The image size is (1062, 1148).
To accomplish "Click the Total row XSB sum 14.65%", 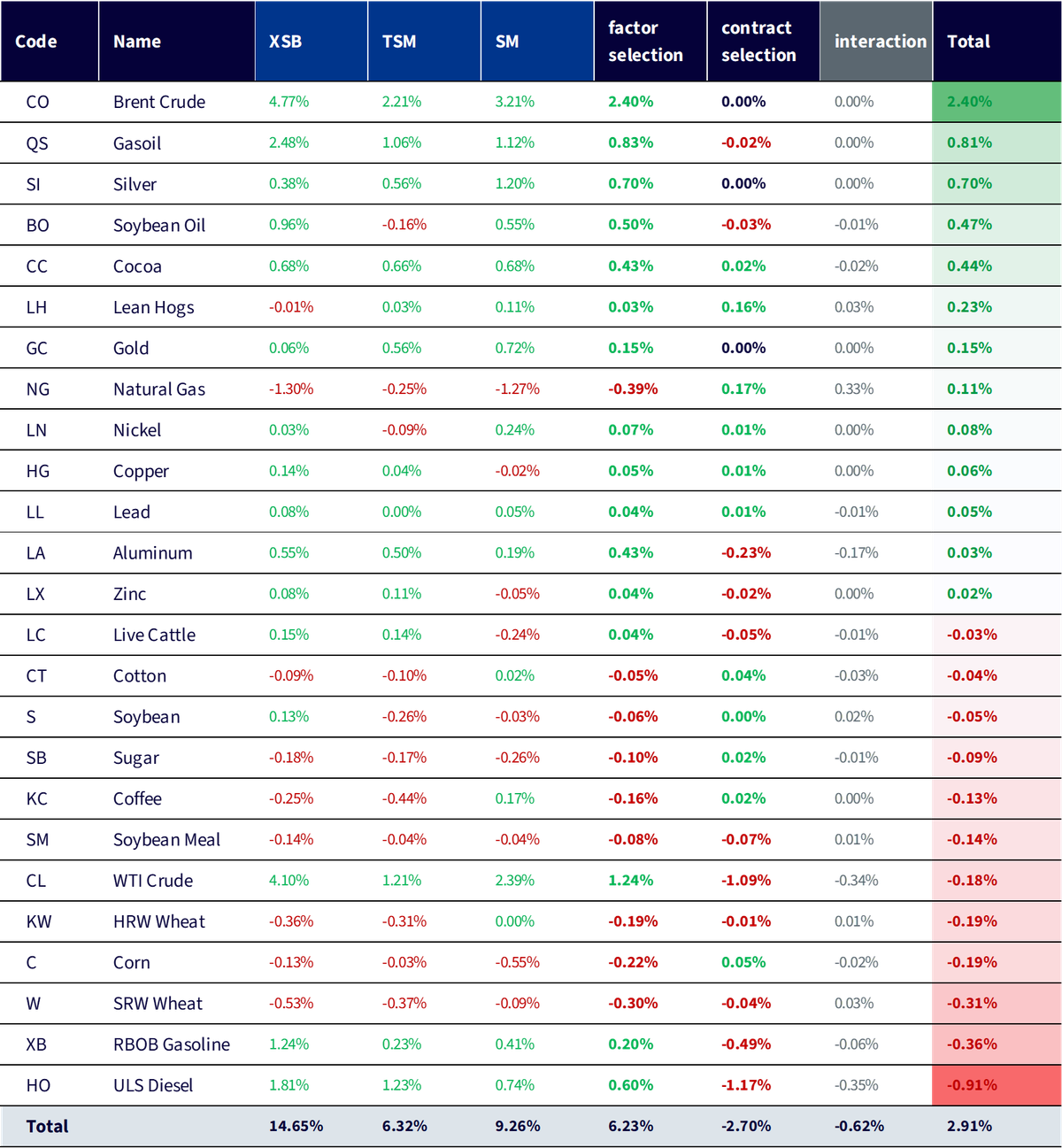I will 296,1127.
